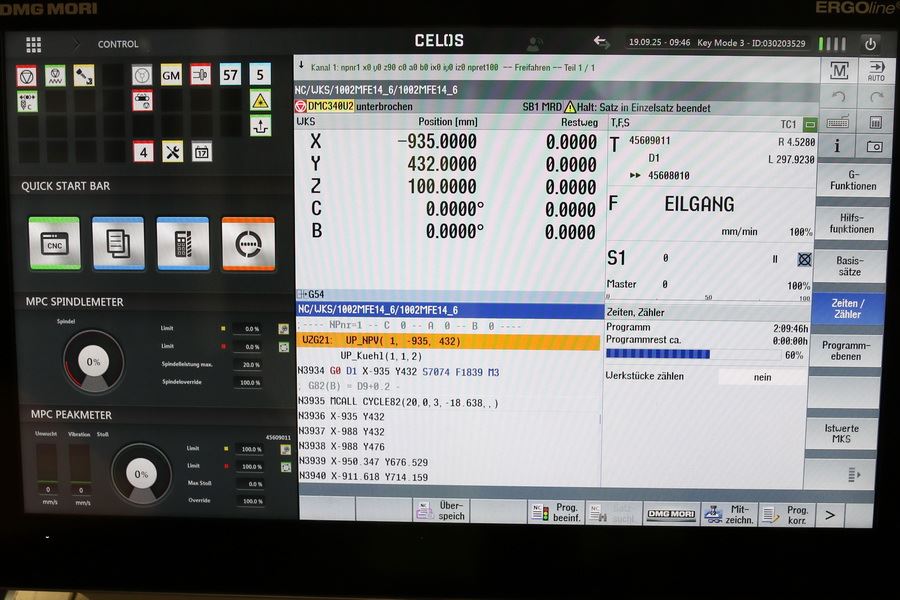Open Istwerte MKS softkey
This screenshot has width=900, height=600.
pos(841,433)
